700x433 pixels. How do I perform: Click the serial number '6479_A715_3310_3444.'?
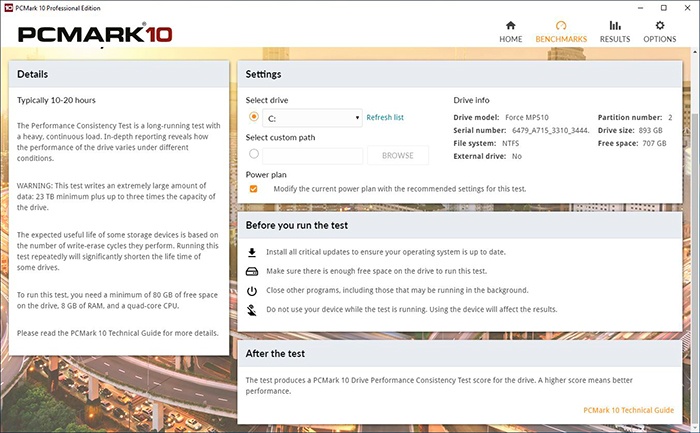(550, 130)
